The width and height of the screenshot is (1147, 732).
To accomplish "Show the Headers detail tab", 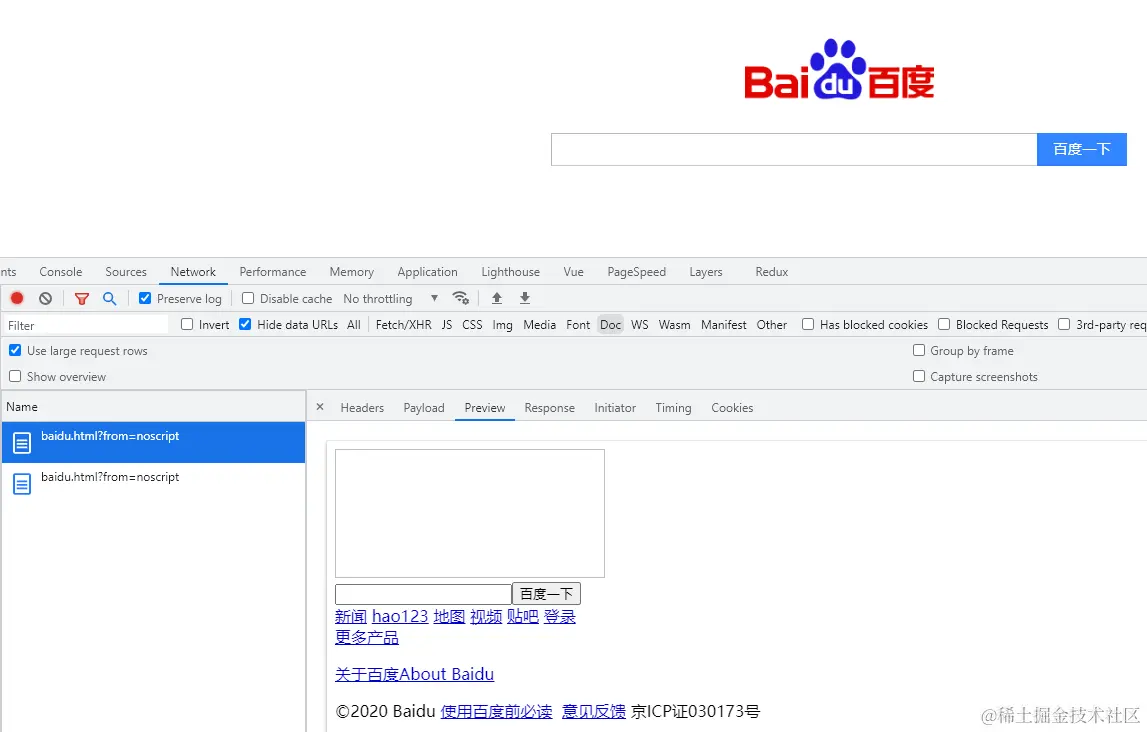I will click(362, 407).
